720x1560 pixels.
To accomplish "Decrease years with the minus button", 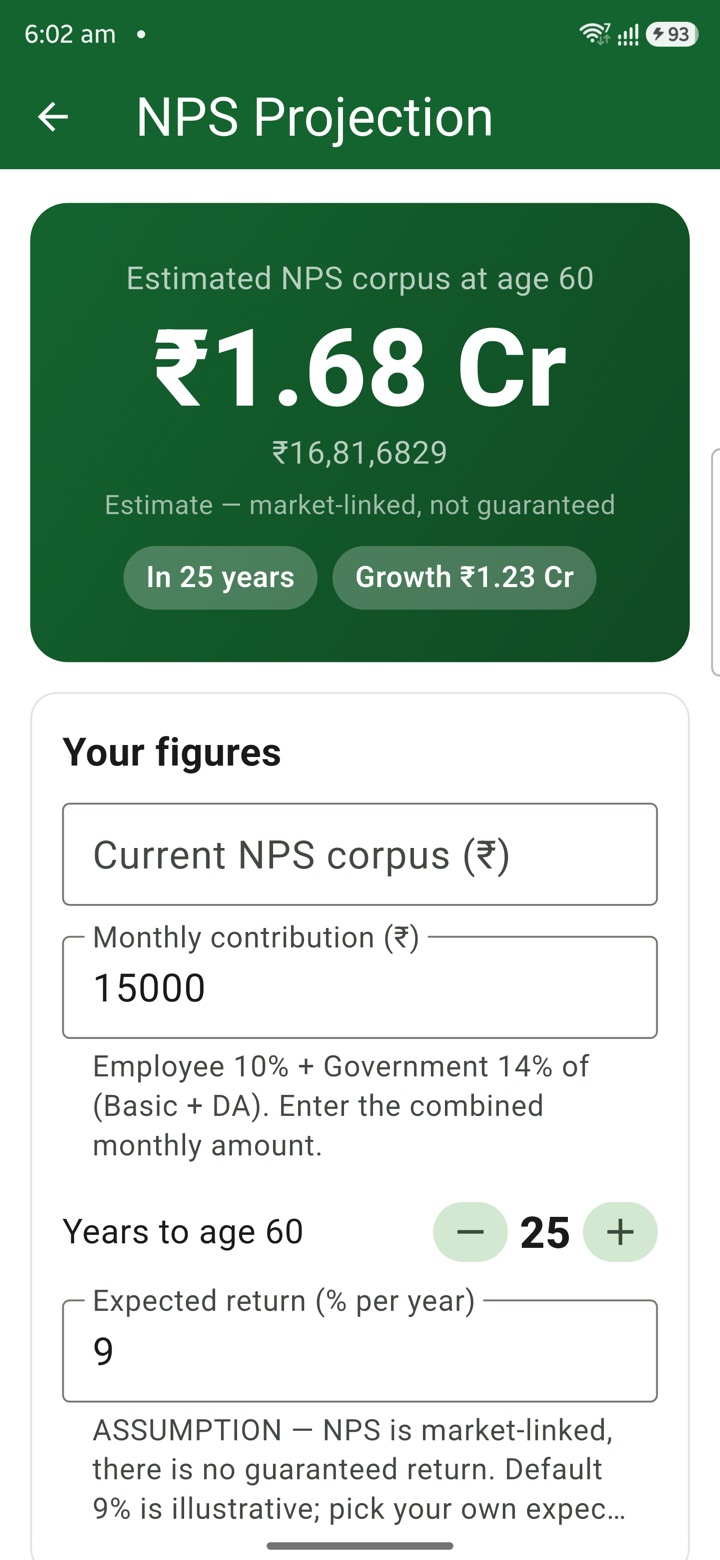I will pos(470,1232).
